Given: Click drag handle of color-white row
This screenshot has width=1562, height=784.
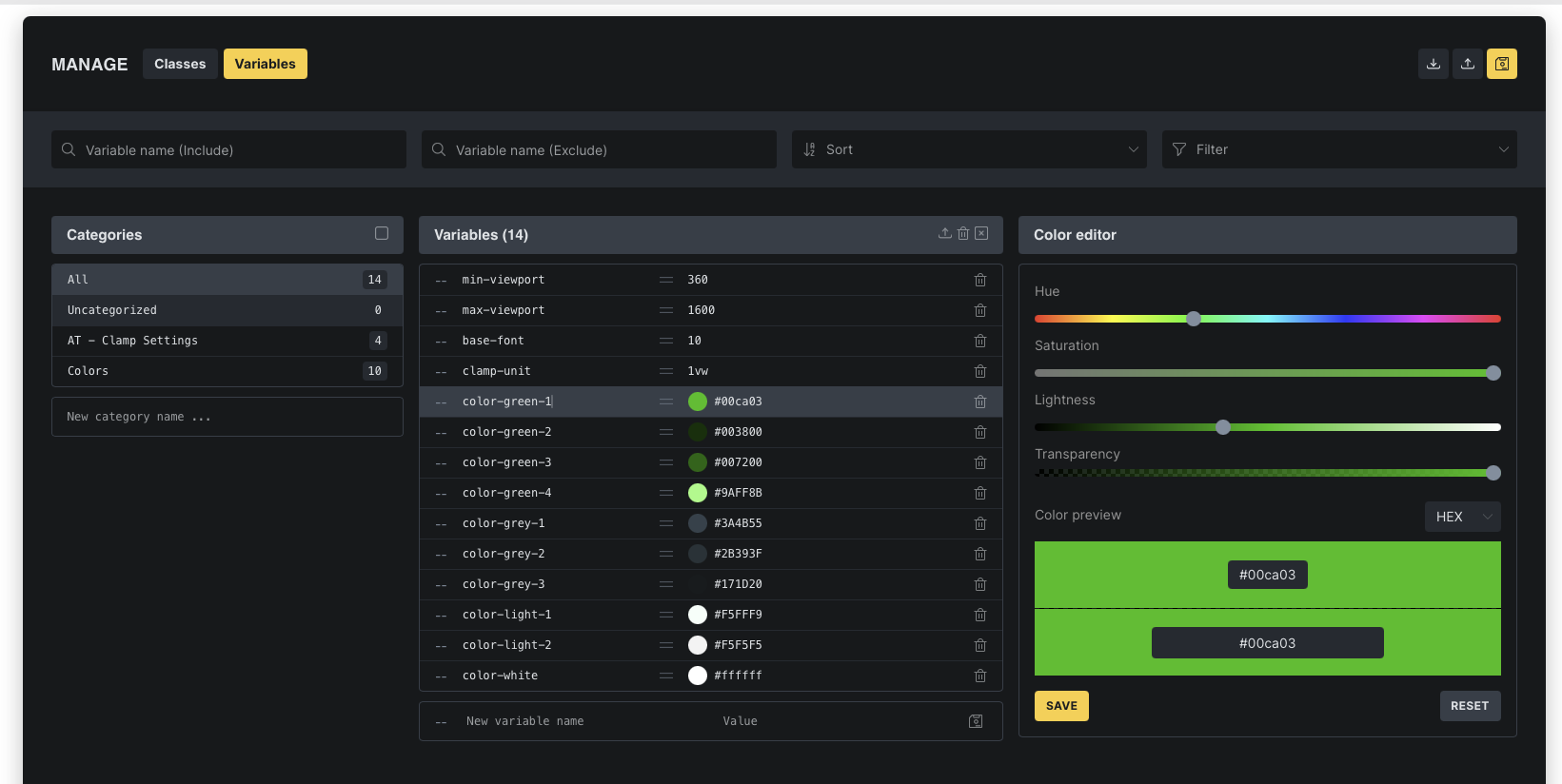Looking at the screenshot, I should point(666,676).
